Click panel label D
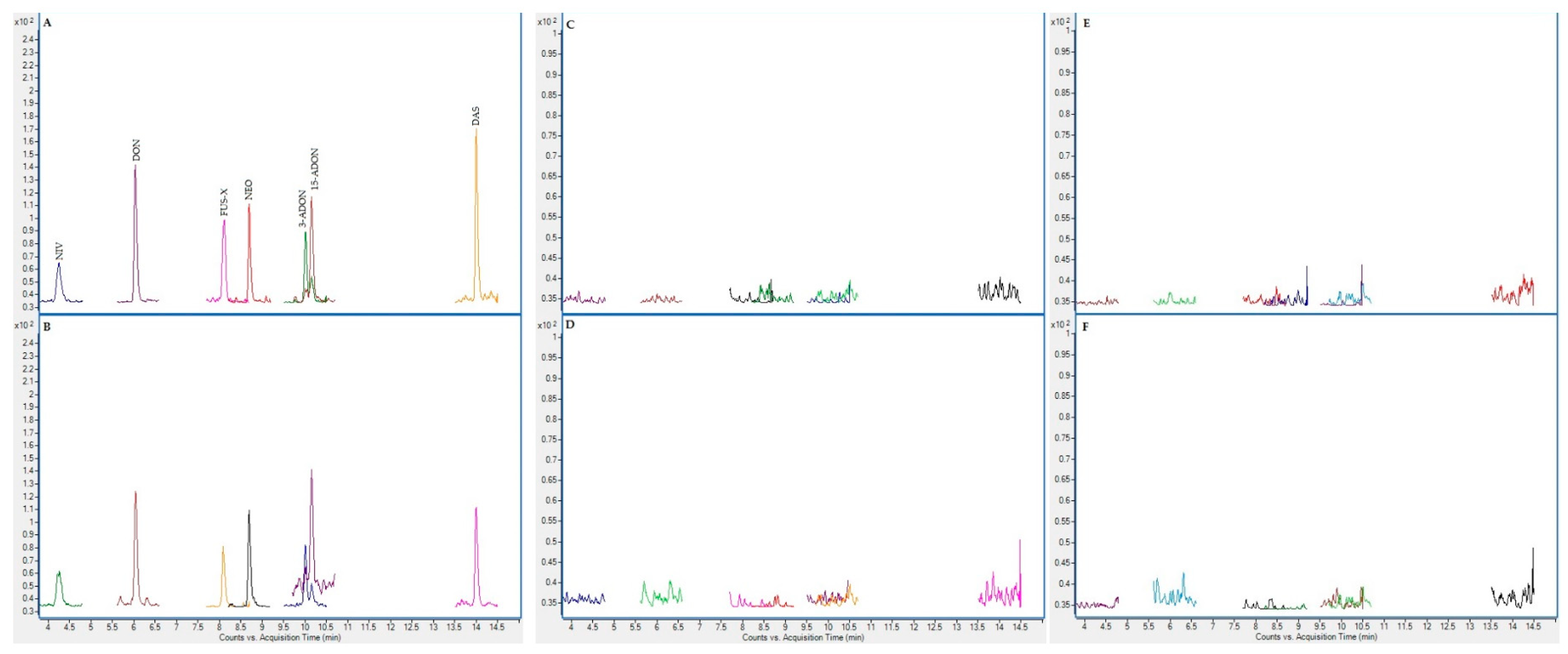Image resolution: width=1568 pixels, height=654 pixels. [570, 324]
